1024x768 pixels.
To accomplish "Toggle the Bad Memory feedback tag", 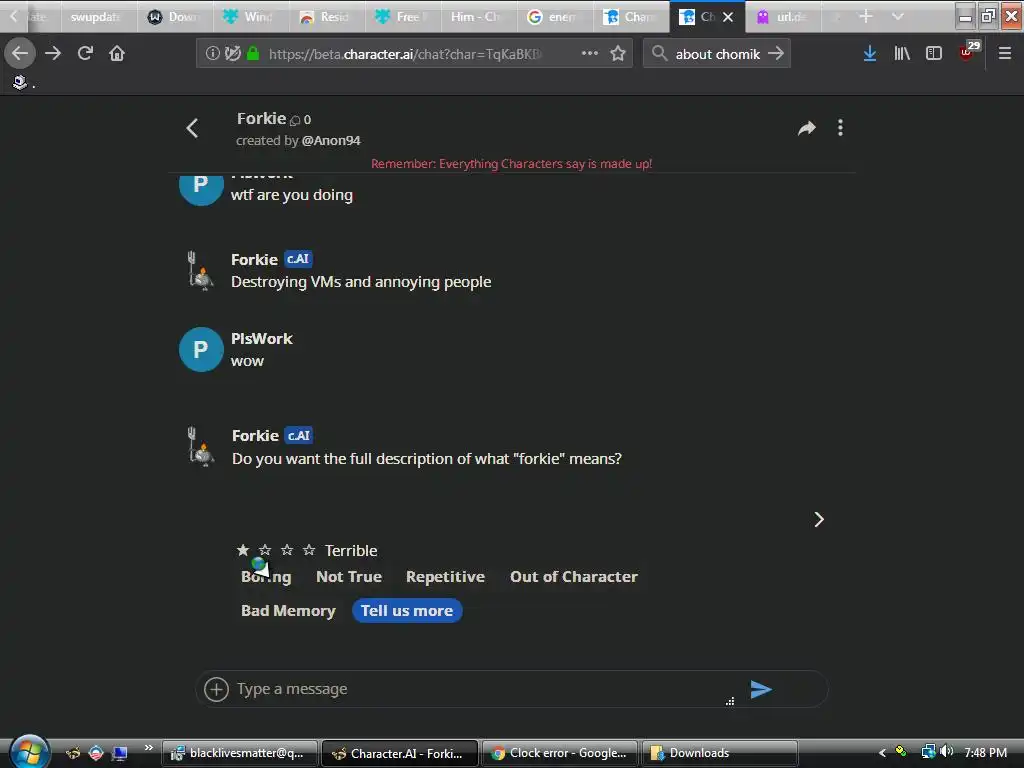I will 288,611.
